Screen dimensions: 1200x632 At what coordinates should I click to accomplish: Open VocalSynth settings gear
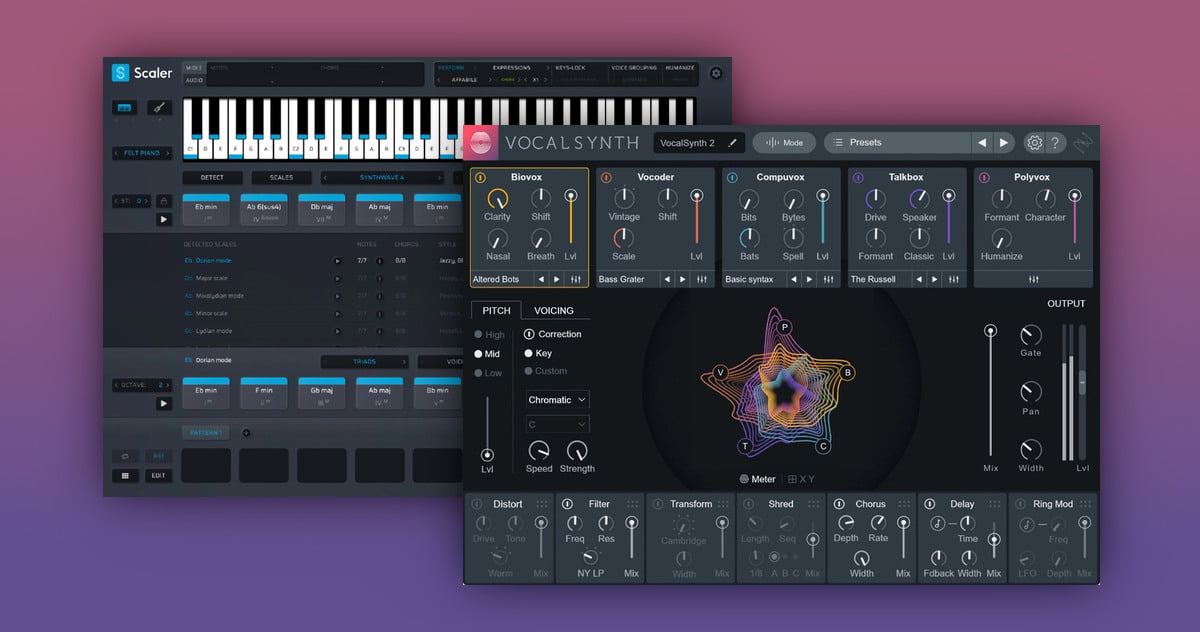coord(1034,143)
